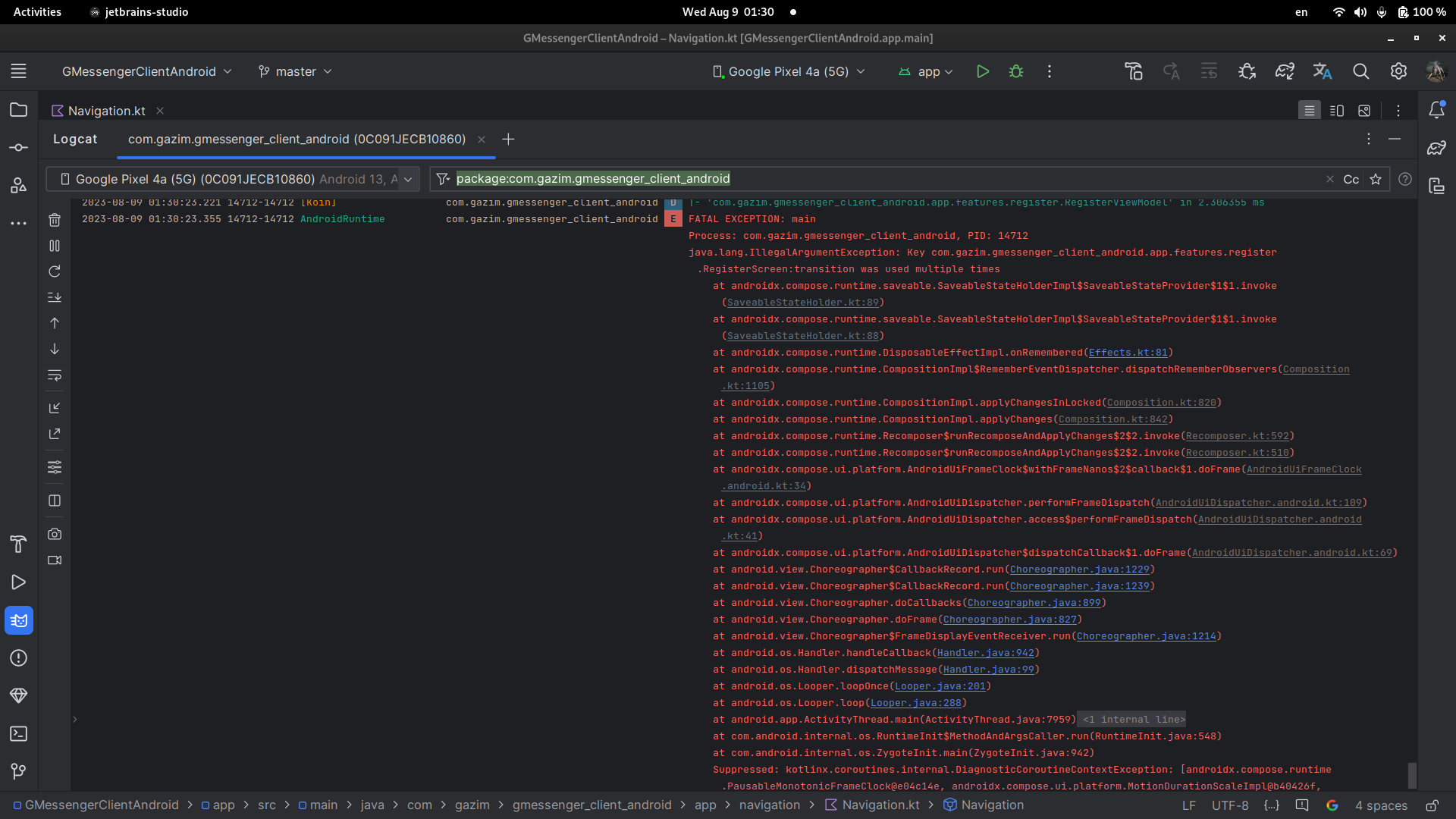Viewport: 1456px width, 819px height.
Task: Toggle soft-wrap for log lines
Action: click(55, 375)
